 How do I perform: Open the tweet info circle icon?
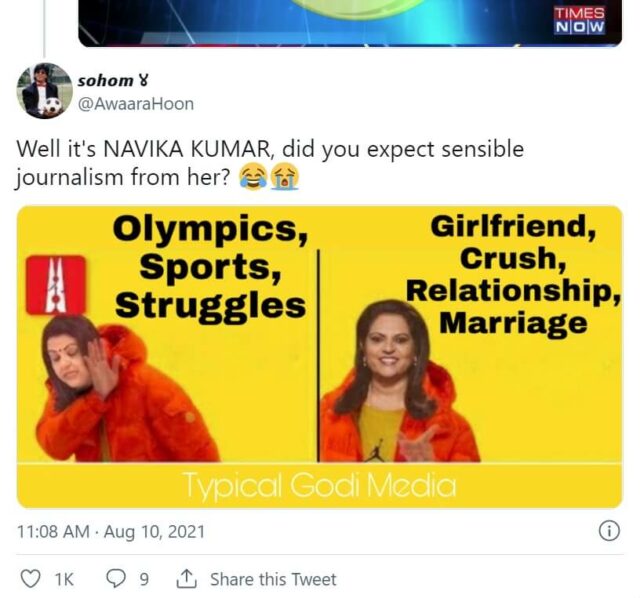(x=609, y=531)
